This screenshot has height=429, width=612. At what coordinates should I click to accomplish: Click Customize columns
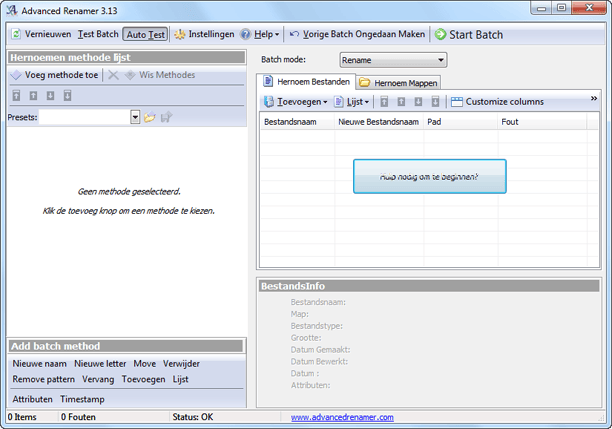(x=497, y=102)
